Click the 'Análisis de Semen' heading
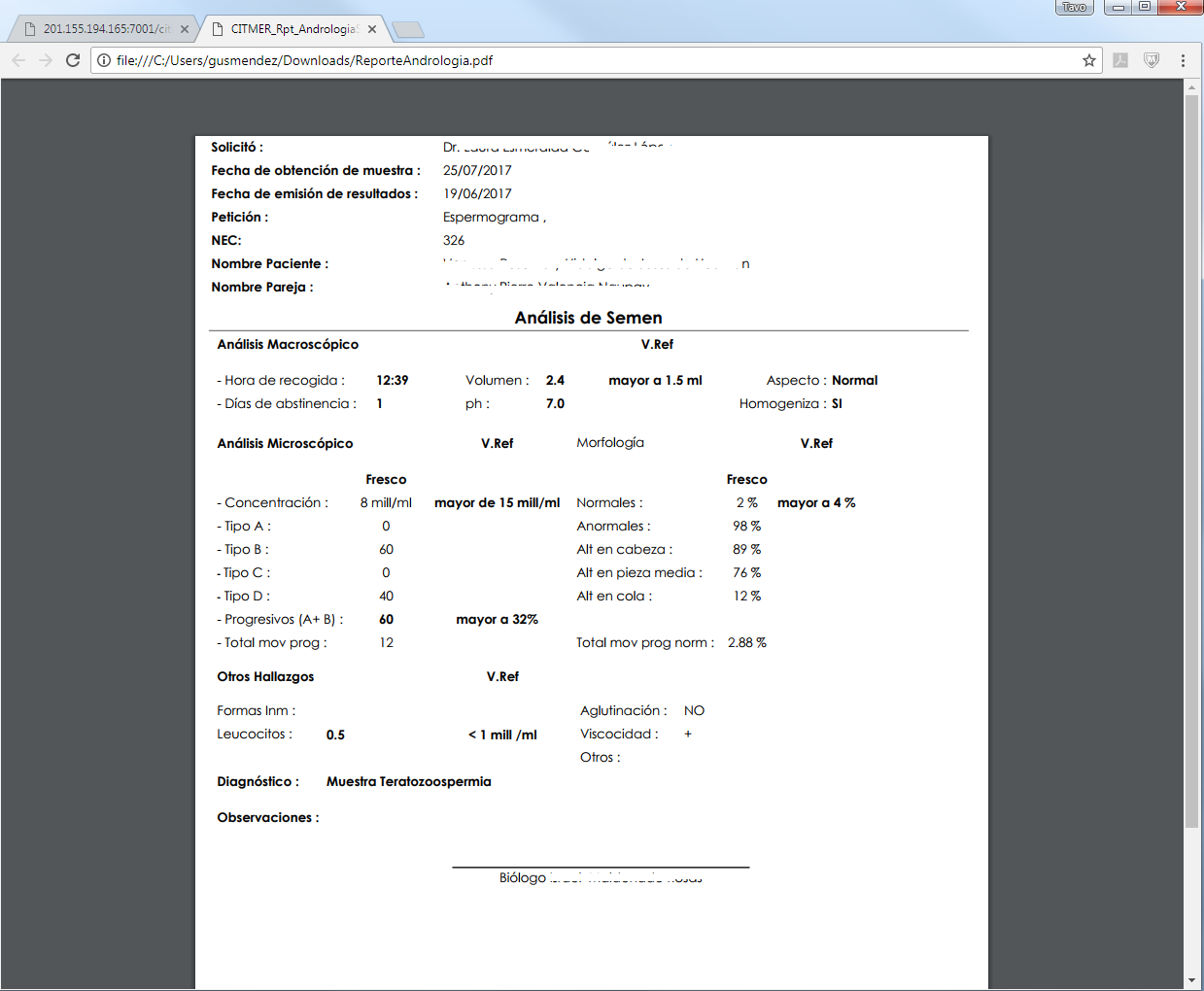 pos(588,318)
